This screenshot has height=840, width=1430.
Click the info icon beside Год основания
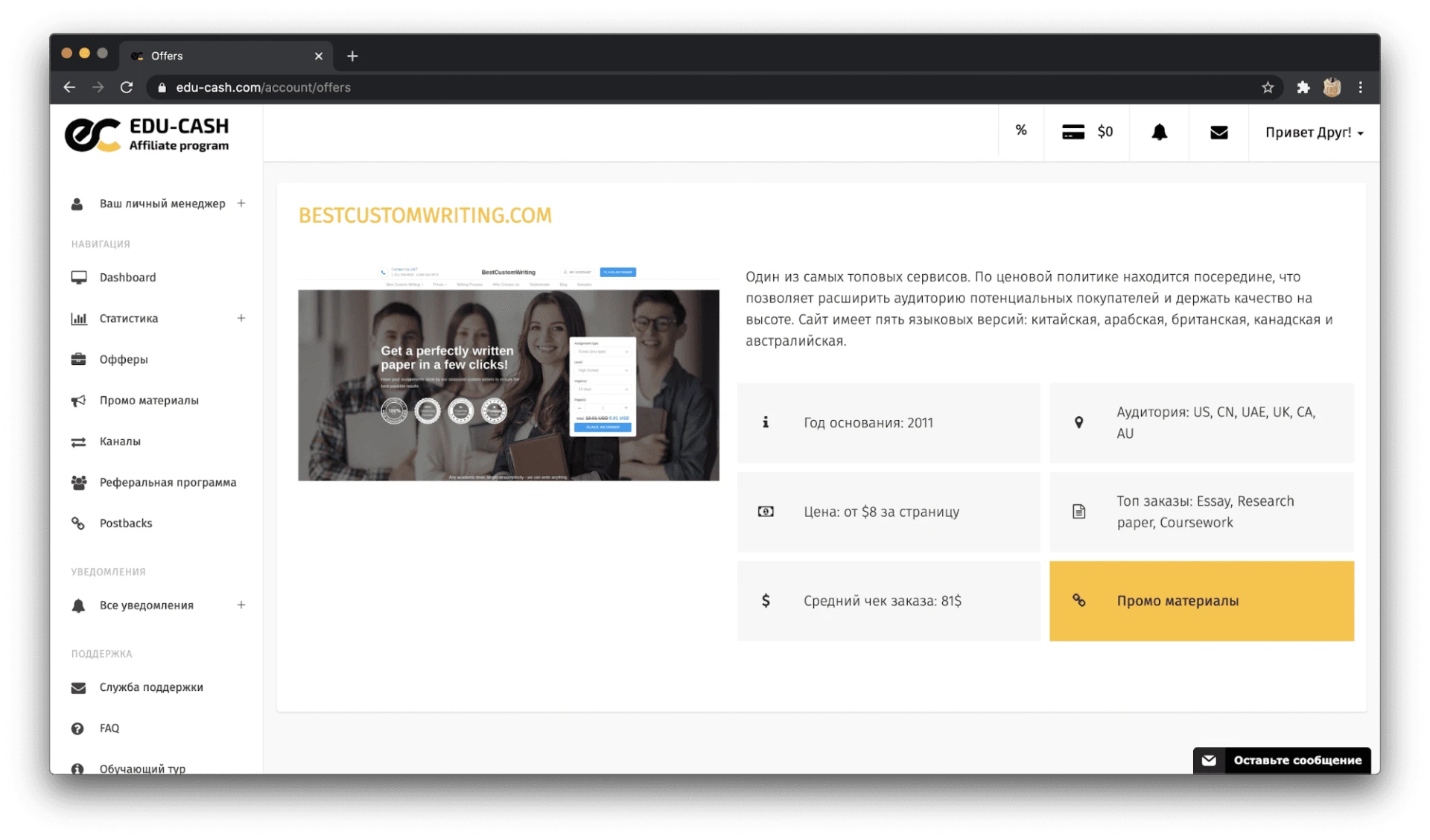[766, 422]
